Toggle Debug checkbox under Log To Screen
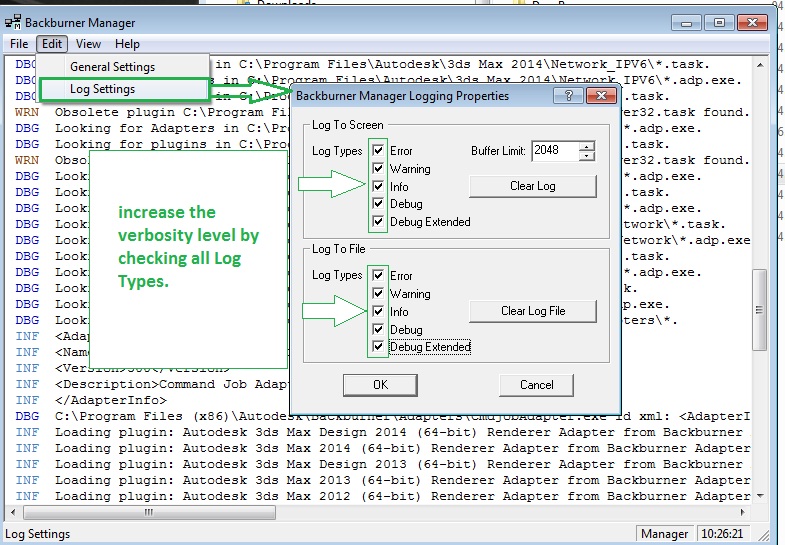 click(x=378, y=204)
